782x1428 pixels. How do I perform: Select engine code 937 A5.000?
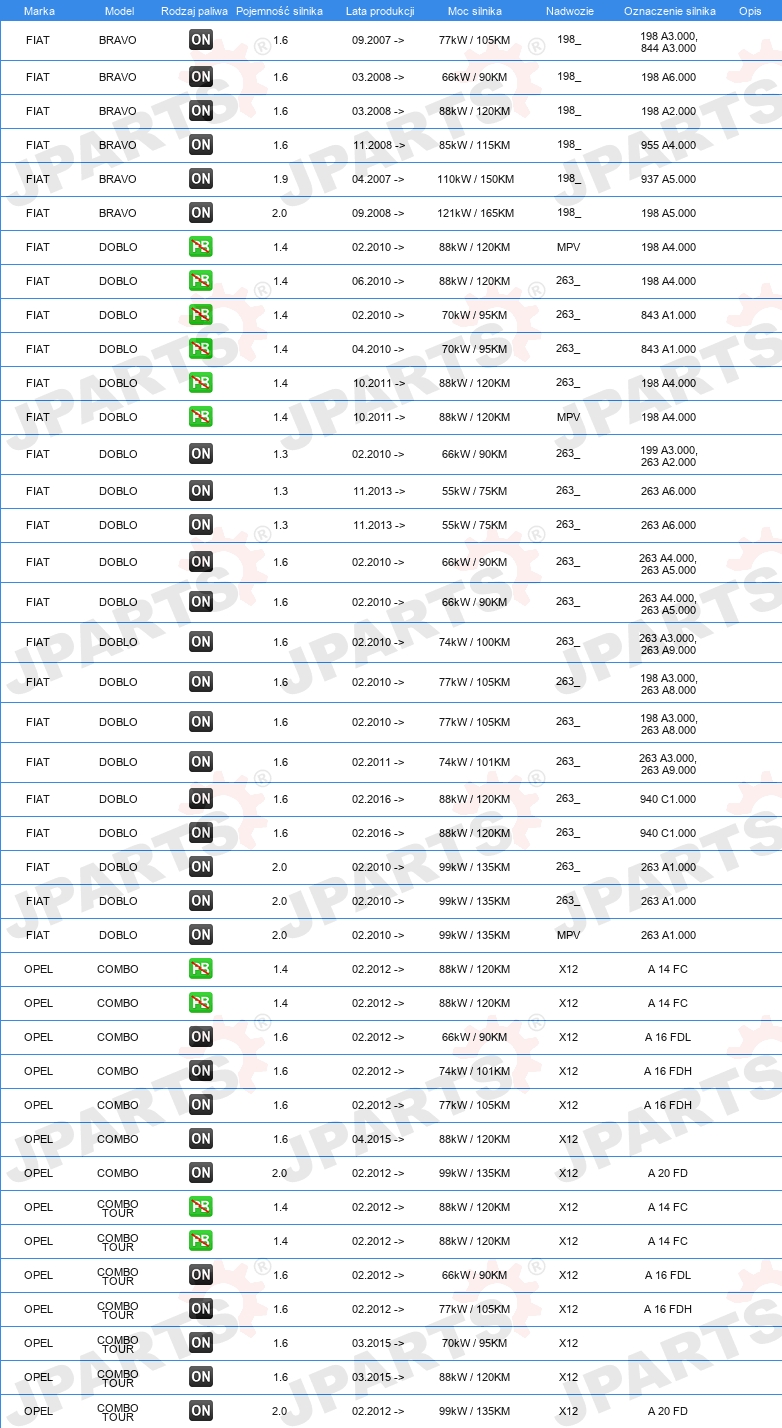click(668, 179)
